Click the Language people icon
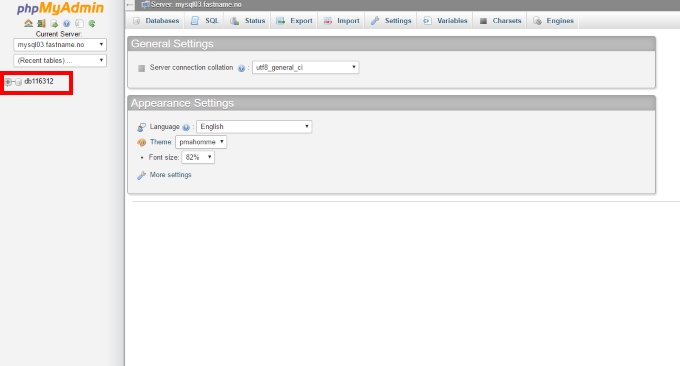The height and width of the screenshot is (366, 680). (x=141, y=127)
